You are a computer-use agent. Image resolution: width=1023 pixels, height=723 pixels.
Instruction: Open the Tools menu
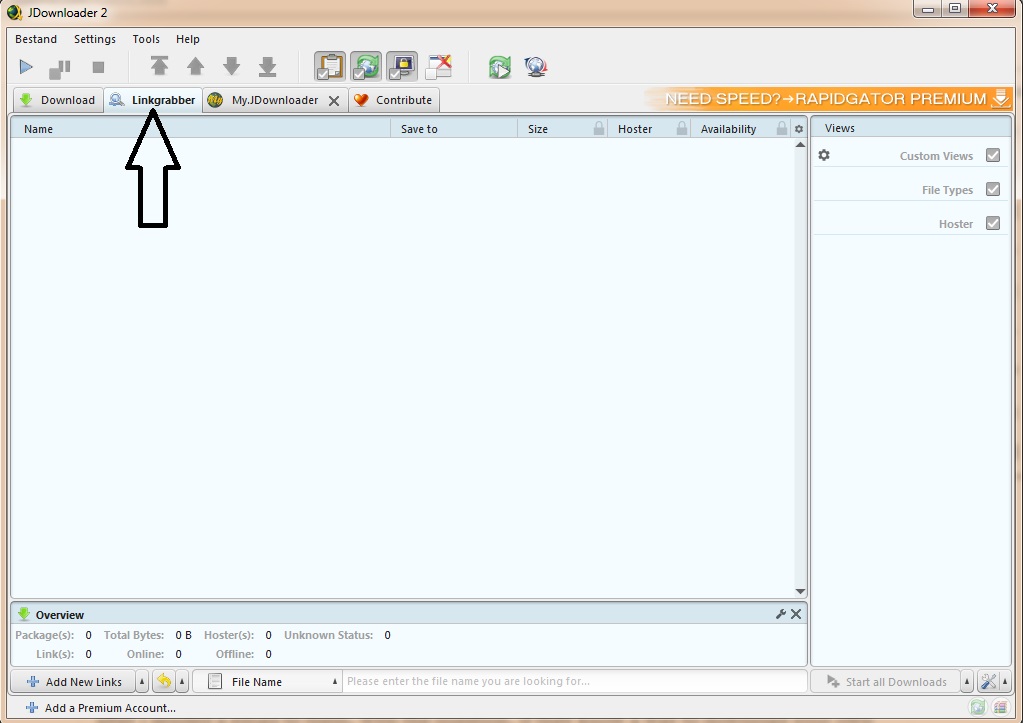(146, 39)
